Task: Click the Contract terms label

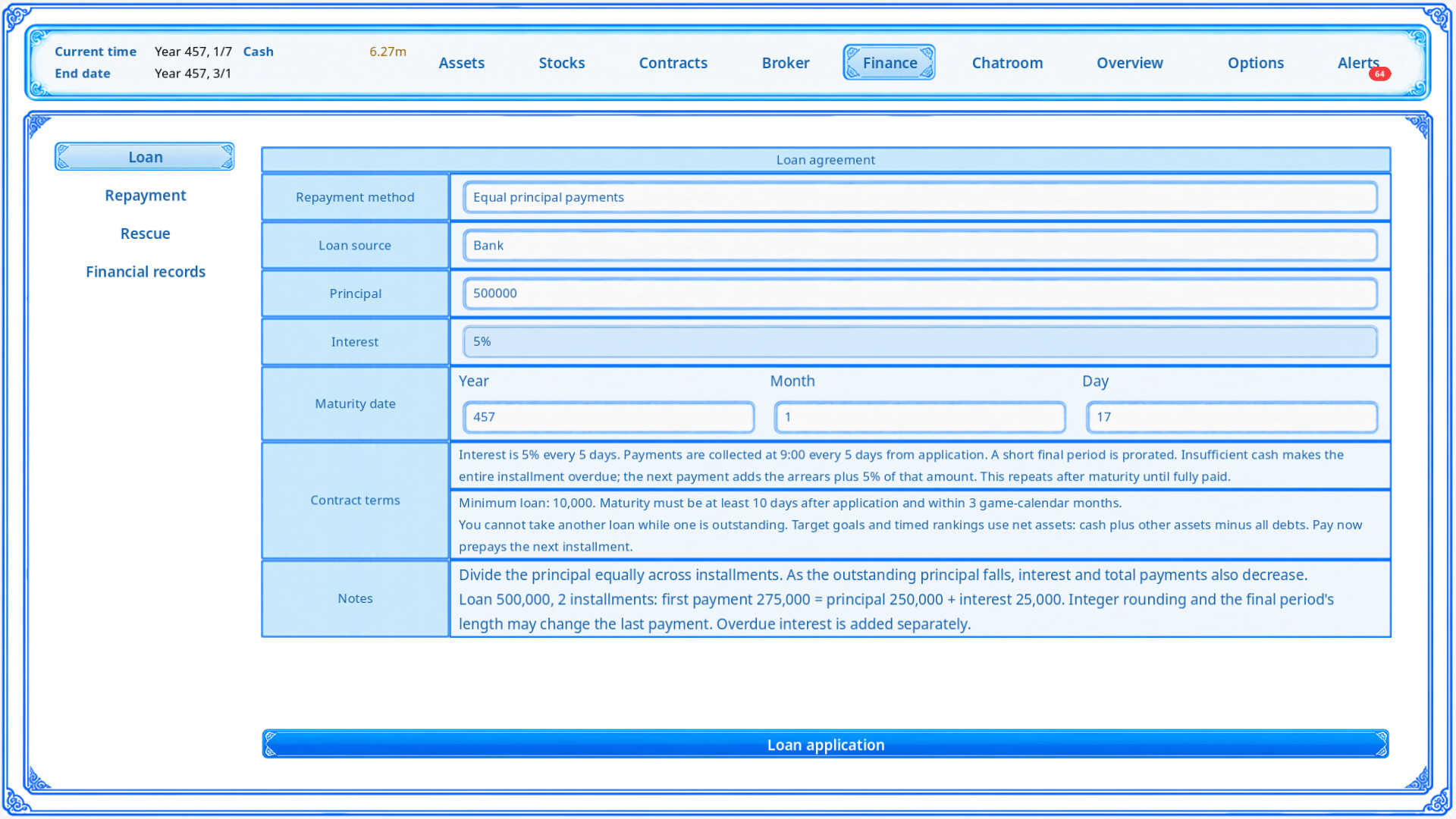Action: click(x=355, y=500)
